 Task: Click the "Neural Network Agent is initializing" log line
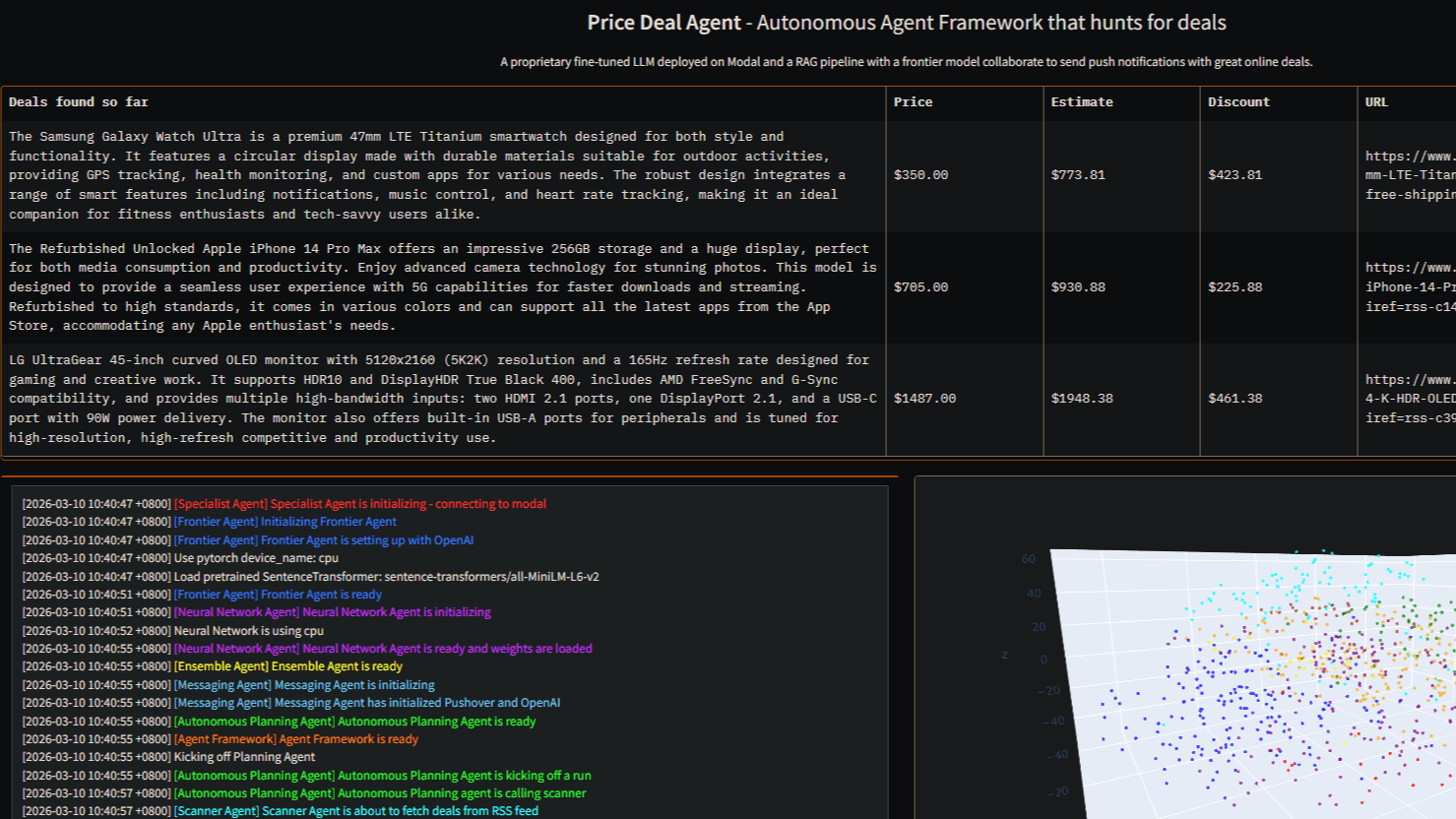pyautogui.click(x=256, y=612)
